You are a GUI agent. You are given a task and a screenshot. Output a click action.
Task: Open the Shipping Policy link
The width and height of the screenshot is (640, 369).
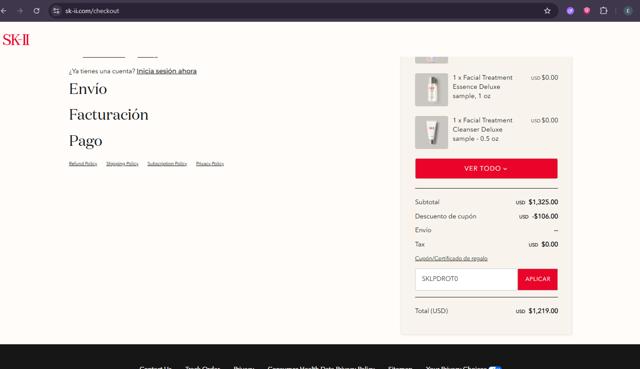click(x=122, y=164)
